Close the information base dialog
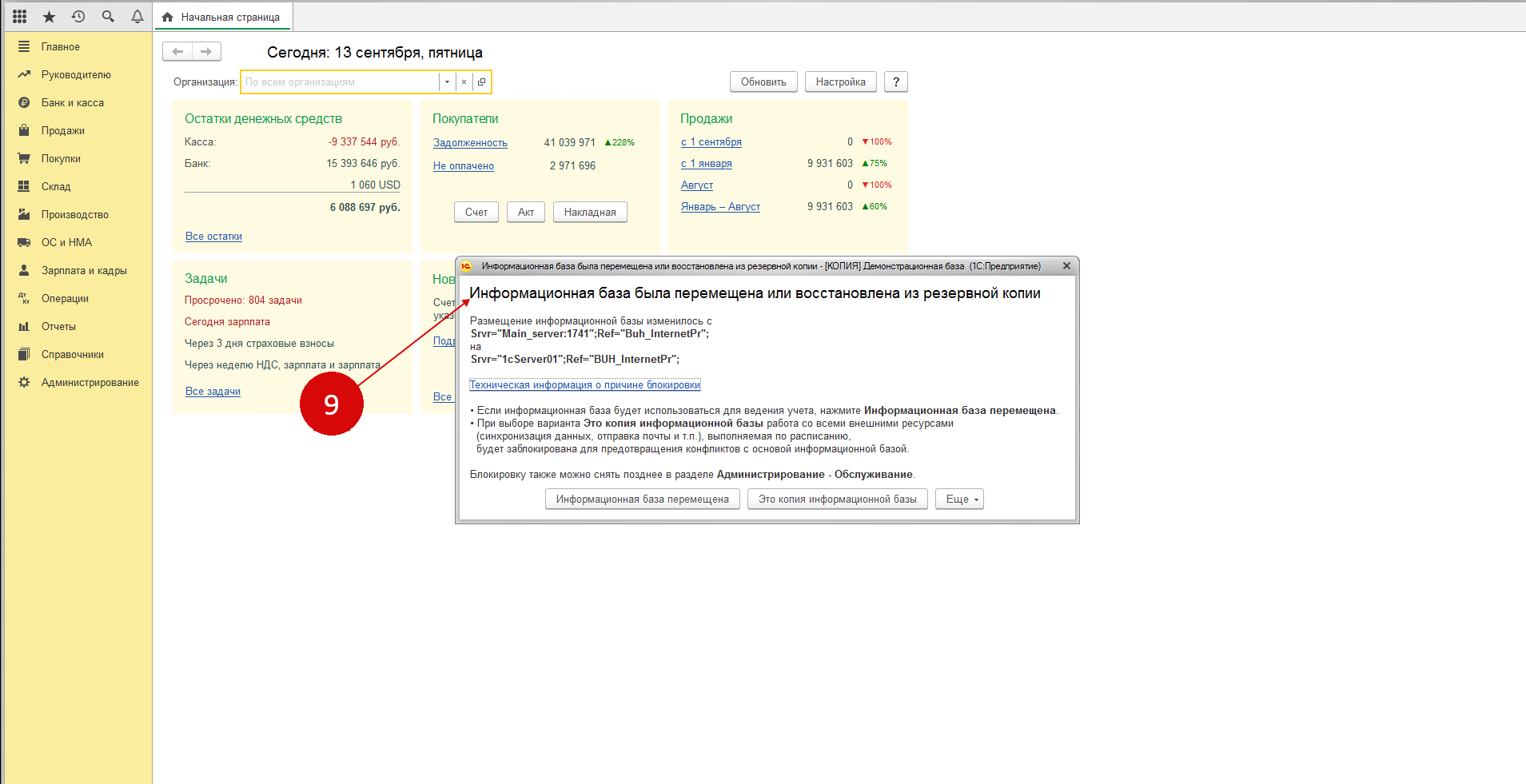The height and width of the screenshot is (784, 1526). tap(1066, 266)
